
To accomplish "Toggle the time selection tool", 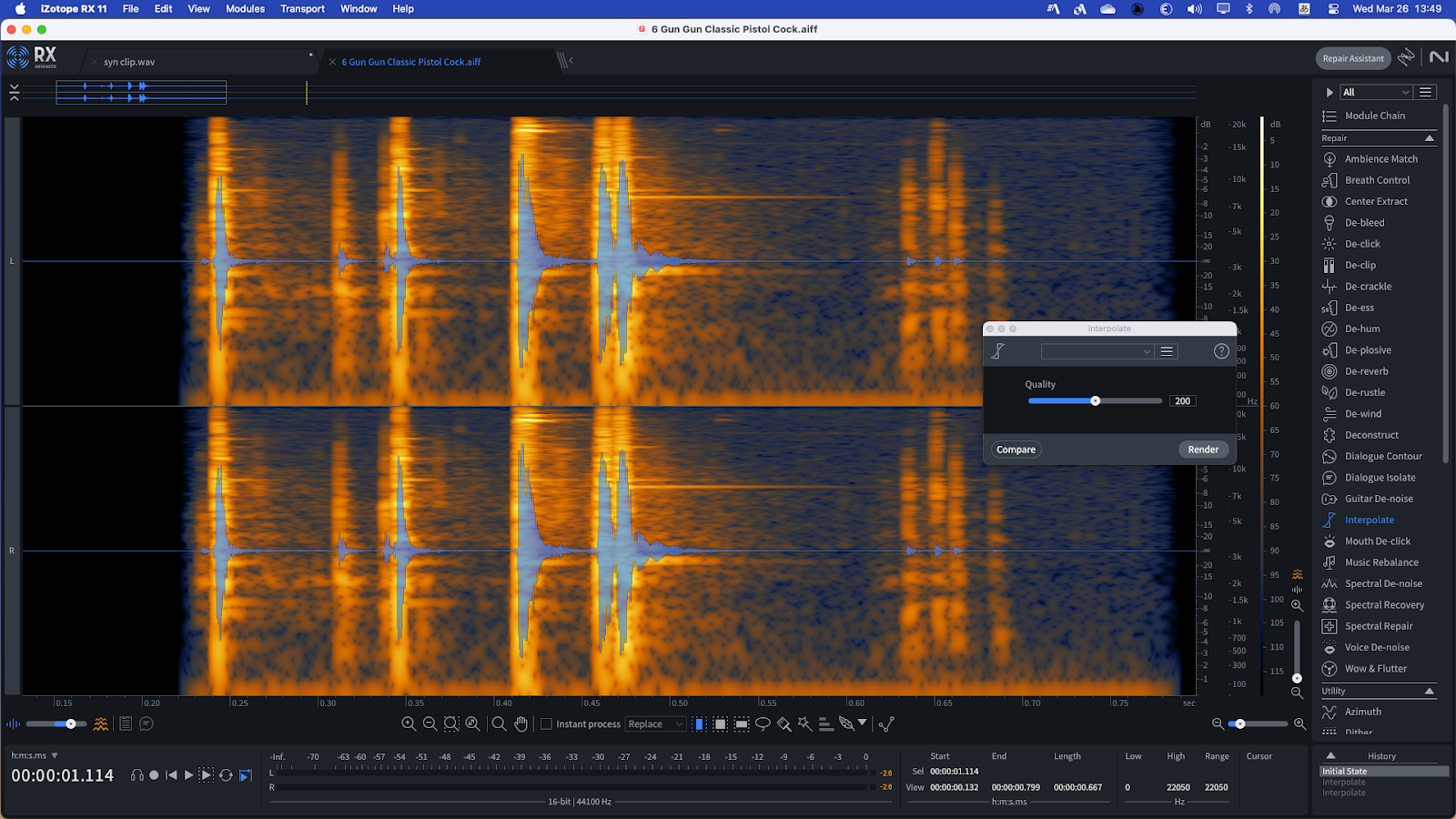I will click(x=699, y=724).
